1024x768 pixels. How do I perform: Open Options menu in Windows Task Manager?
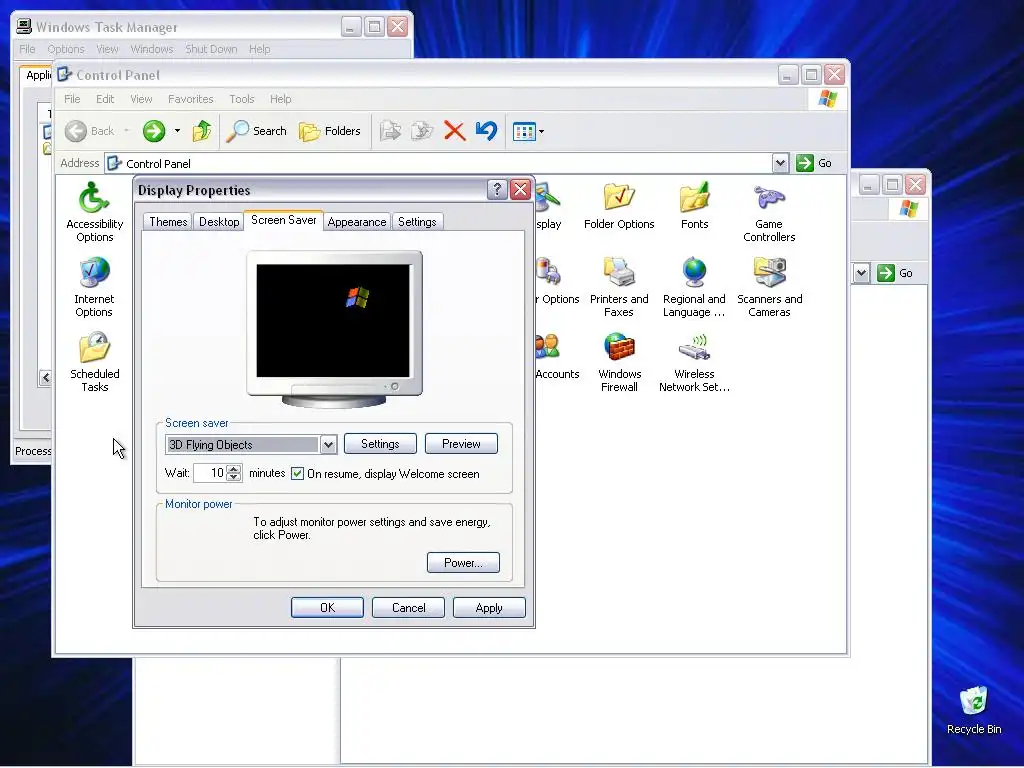[66, 49]
